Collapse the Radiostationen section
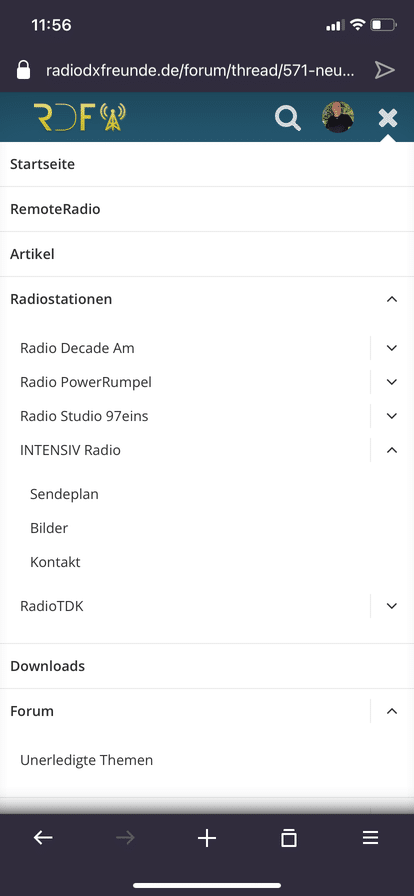414x896 pixels. tap(392, 299)
